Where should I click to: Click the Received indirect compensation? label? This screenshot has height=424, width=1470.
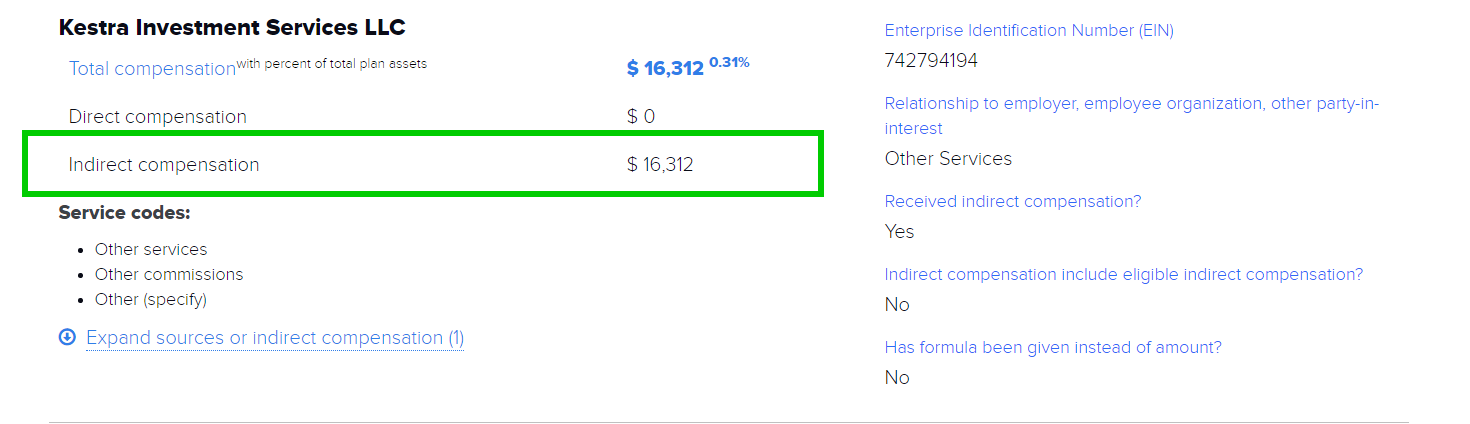(x=1013, y=202)
